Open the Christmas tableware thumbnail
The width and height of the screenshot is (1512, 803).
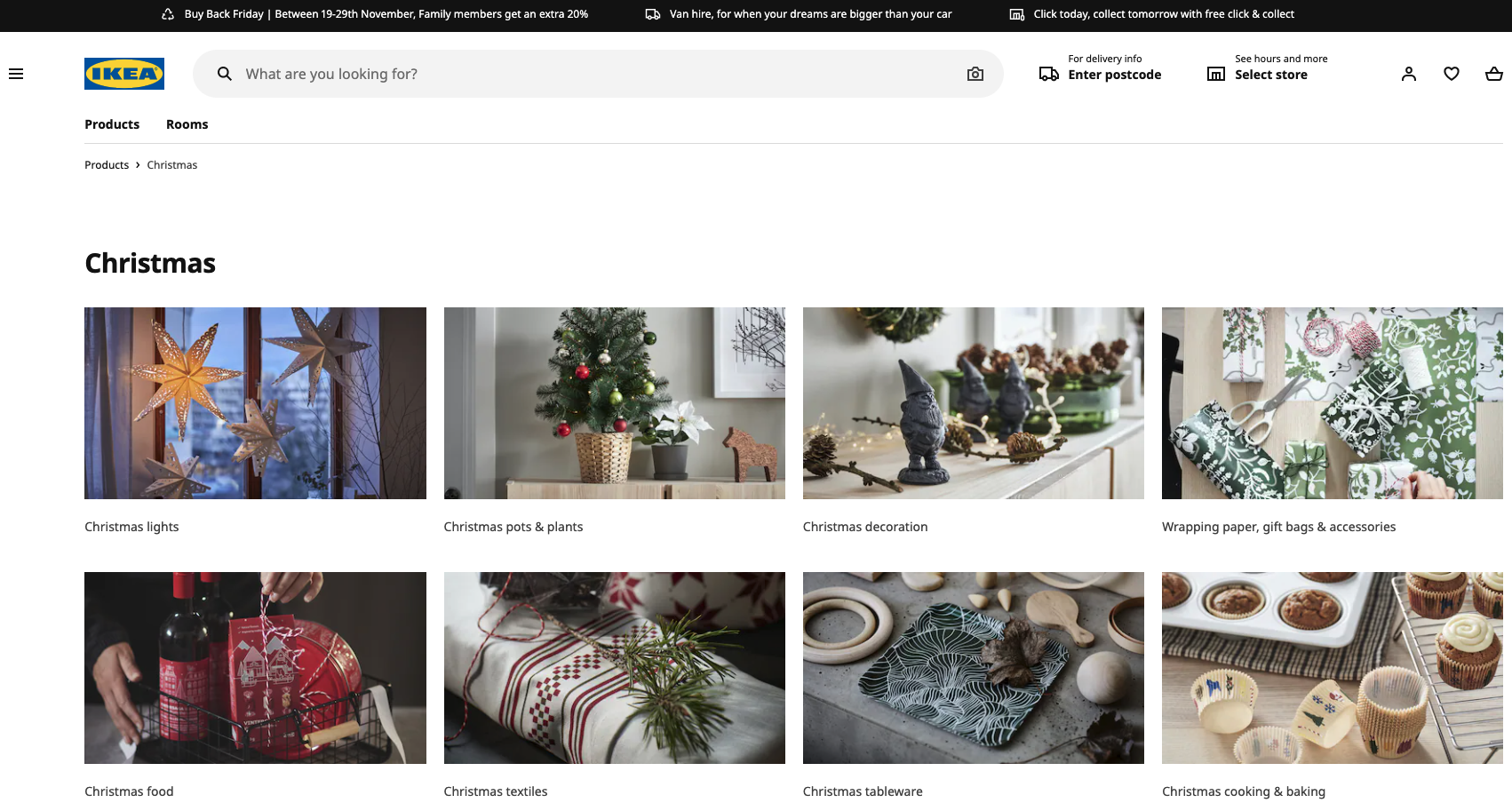[x=973, y=667]
